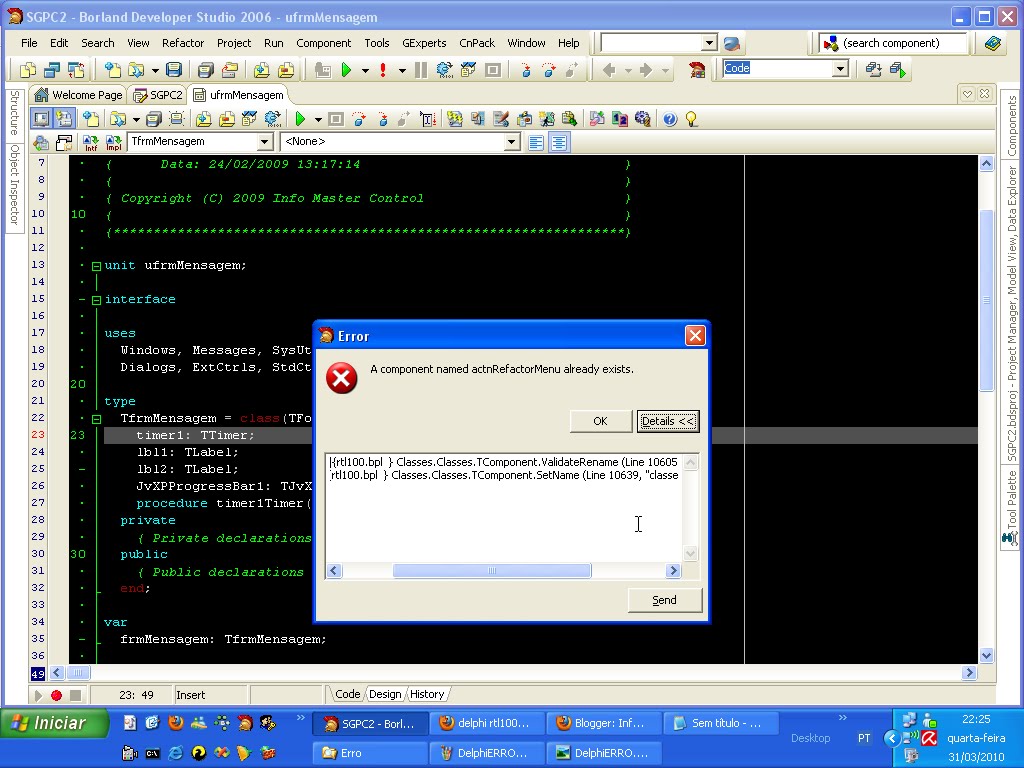Click the Send button in Error dialog
This screenshot has height=768, width=1024.
(664, 600)
